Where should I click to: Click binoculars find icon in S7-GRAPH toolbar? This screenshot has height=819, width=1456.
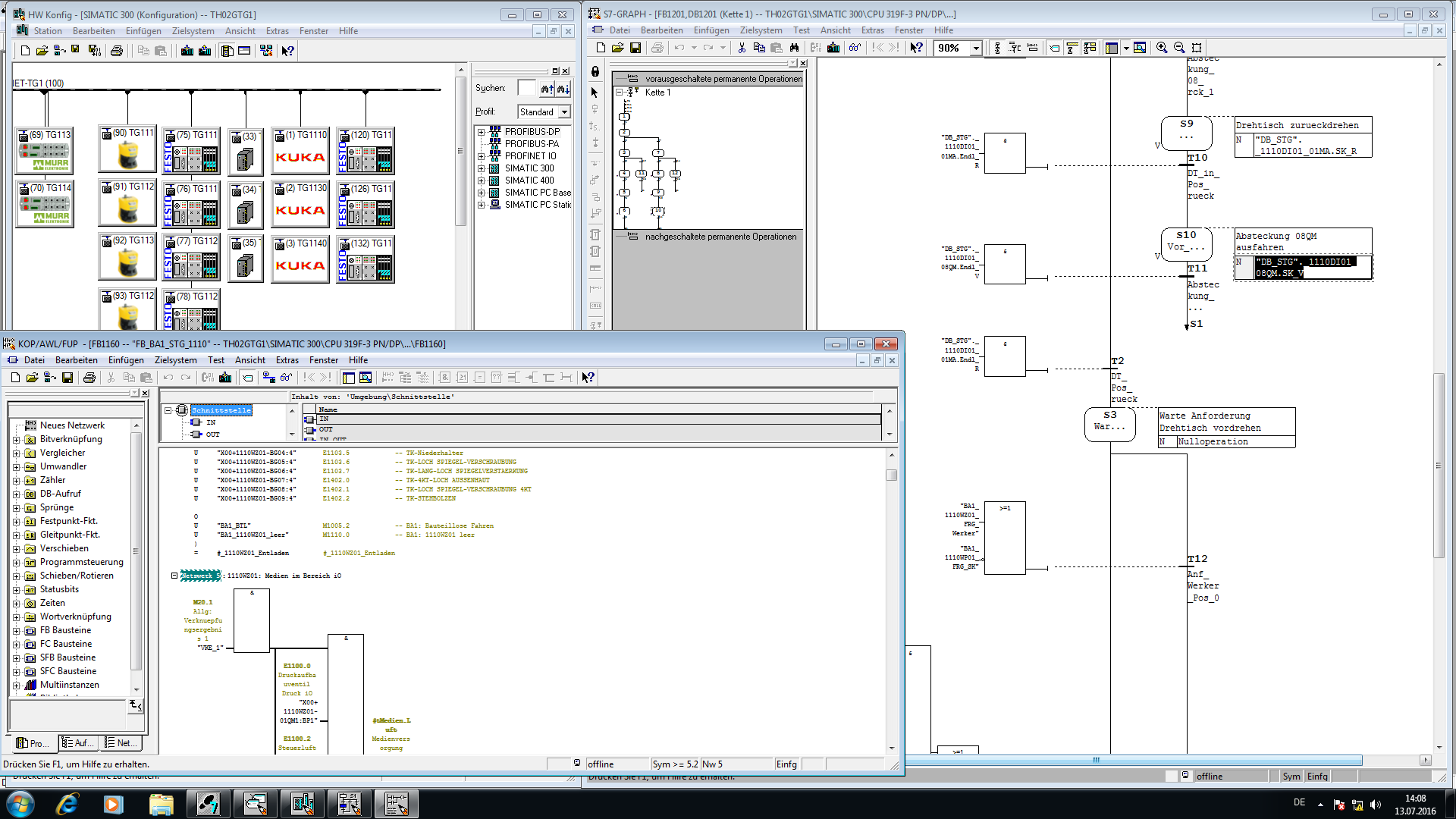pos(794,48)
